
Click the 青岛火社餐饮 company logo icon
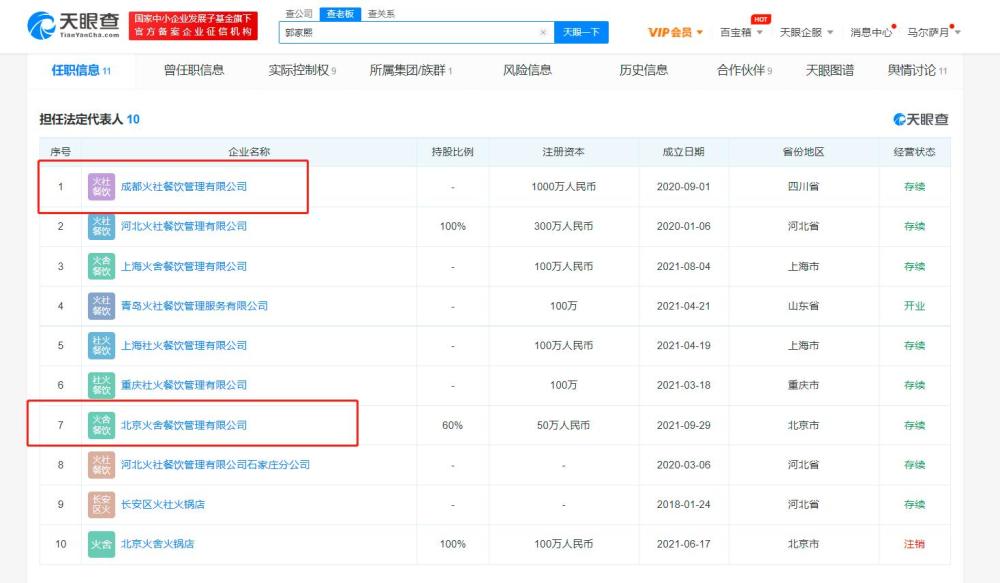click(101, 306)
